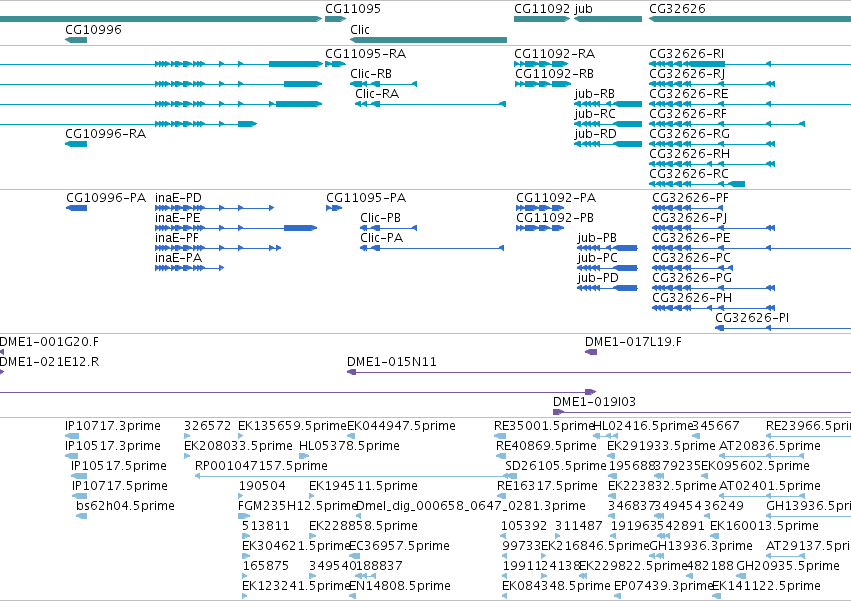Select the CG32626-RJ transcript label
This screenshot has width=851, height=601.
(687, 74)
